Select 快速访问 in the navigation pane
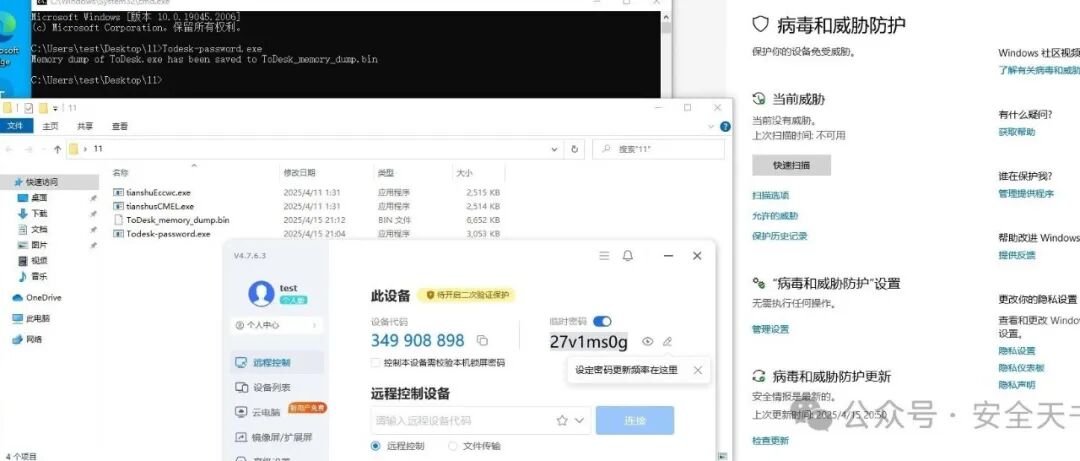Viewport: 1080px width, 461px height. point(41,182)
